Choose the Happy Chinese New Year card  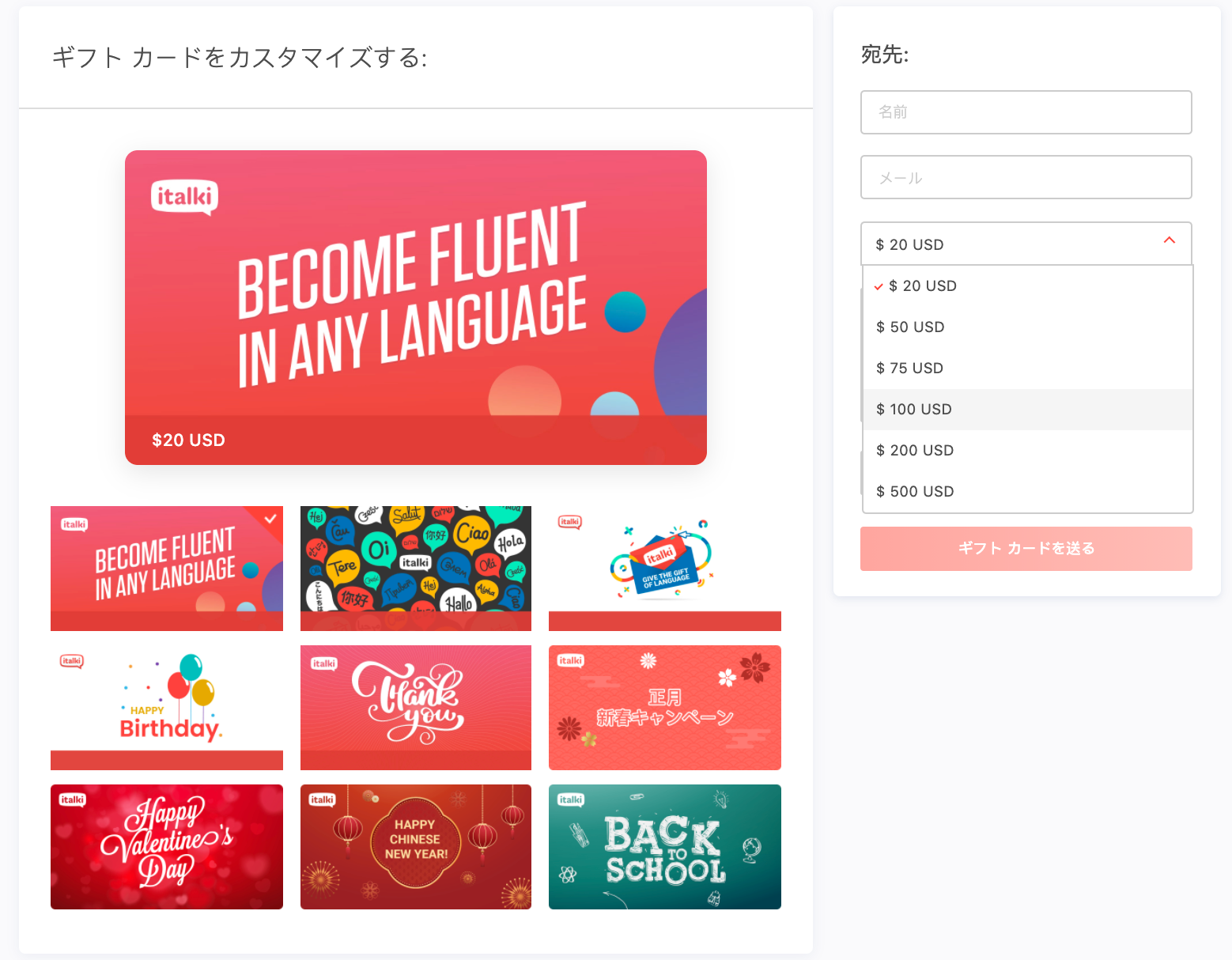(416, 847)
